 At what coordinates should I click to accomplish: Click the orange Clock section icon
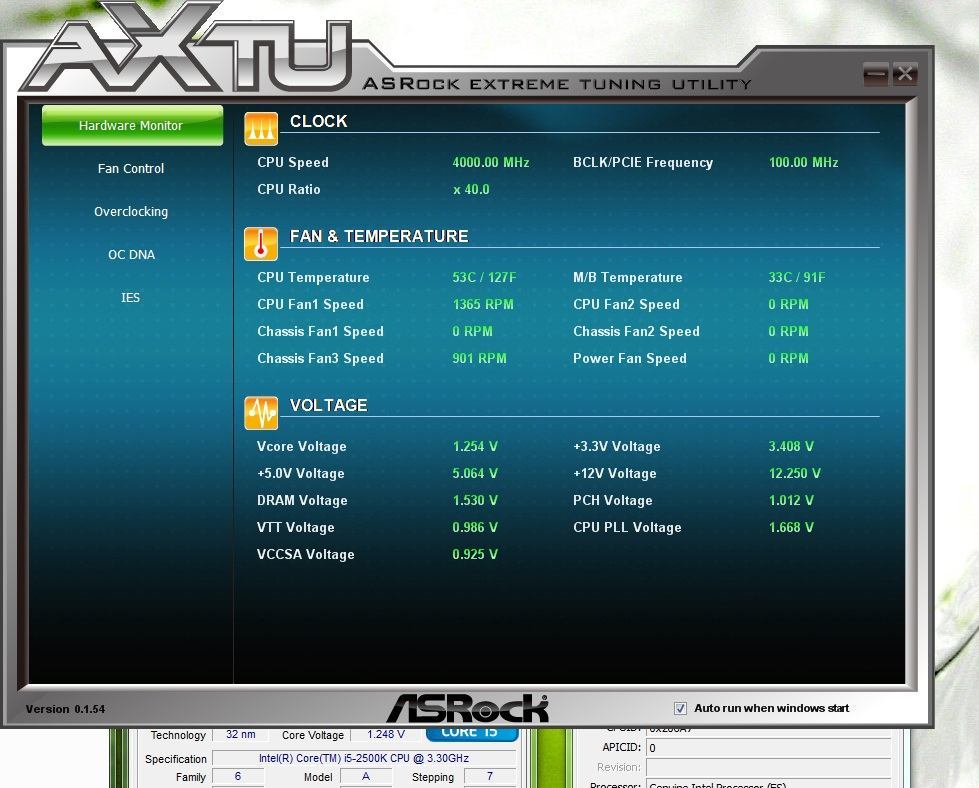point(261,129)
